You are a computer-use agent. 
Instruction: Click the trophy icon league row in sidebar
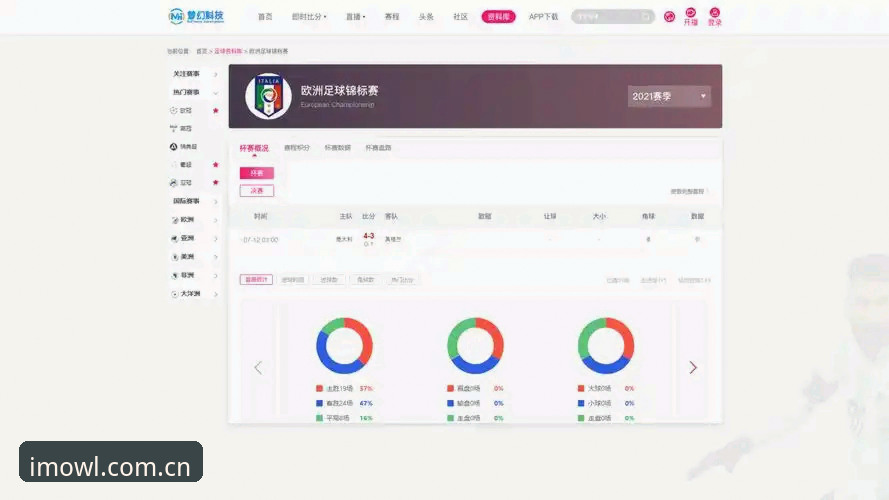click(x=181, y=129)
